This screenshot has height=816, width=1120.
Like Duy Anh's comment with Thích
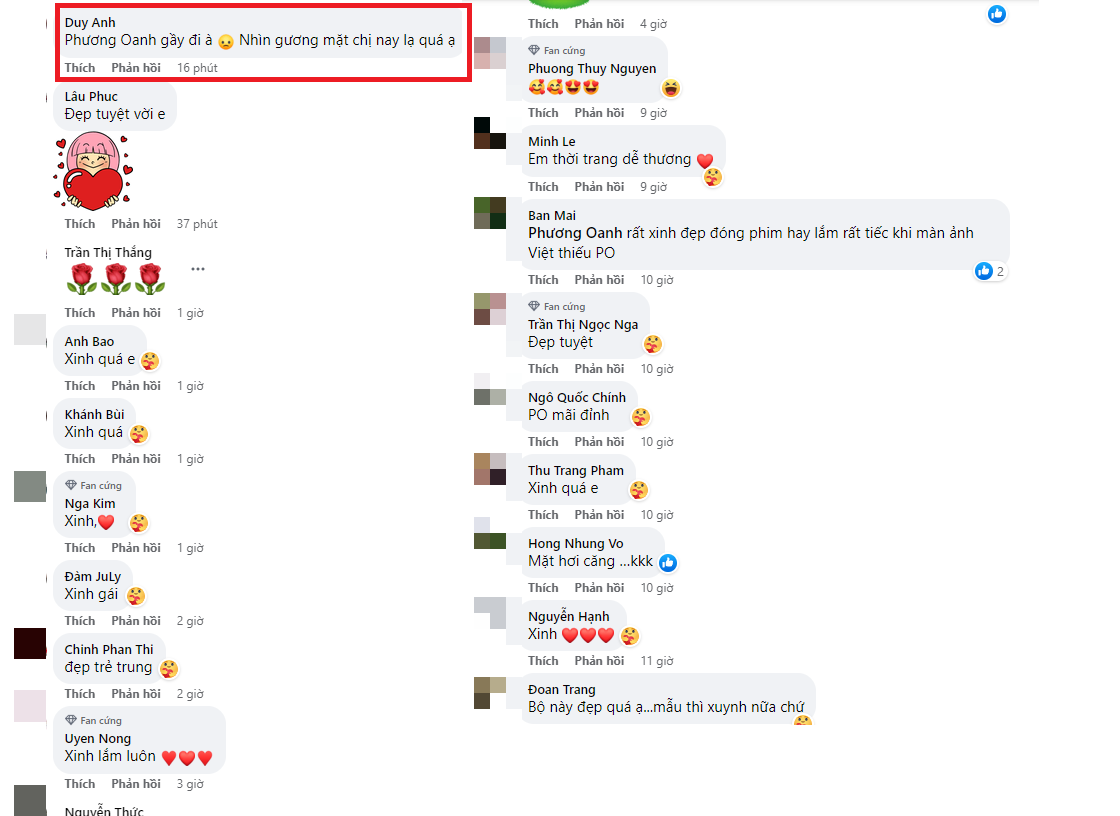(79, 68)
